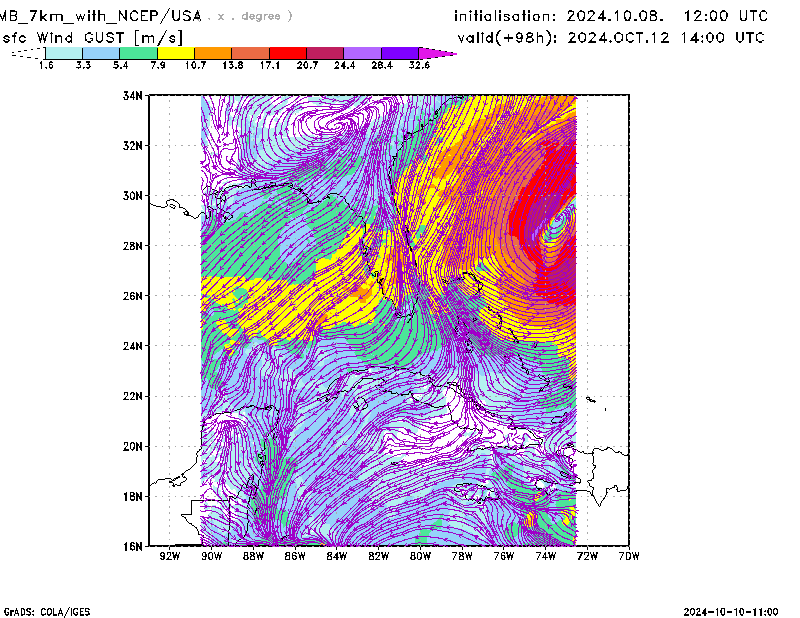Click the 76W longitude label
The height and width of the screenshot is (618, 800).
504,556
